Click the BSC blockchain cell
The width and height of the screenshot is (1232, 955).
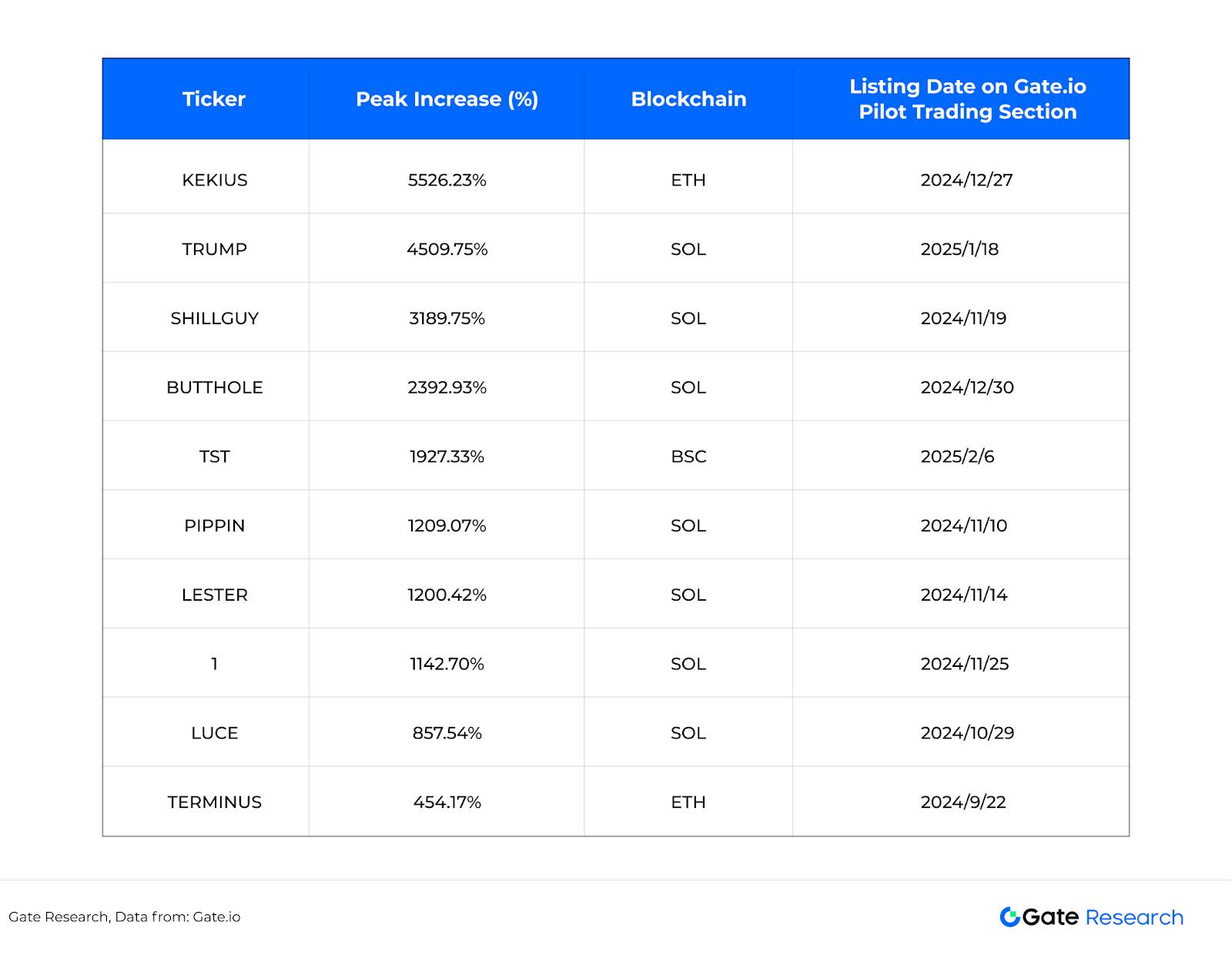688,457
